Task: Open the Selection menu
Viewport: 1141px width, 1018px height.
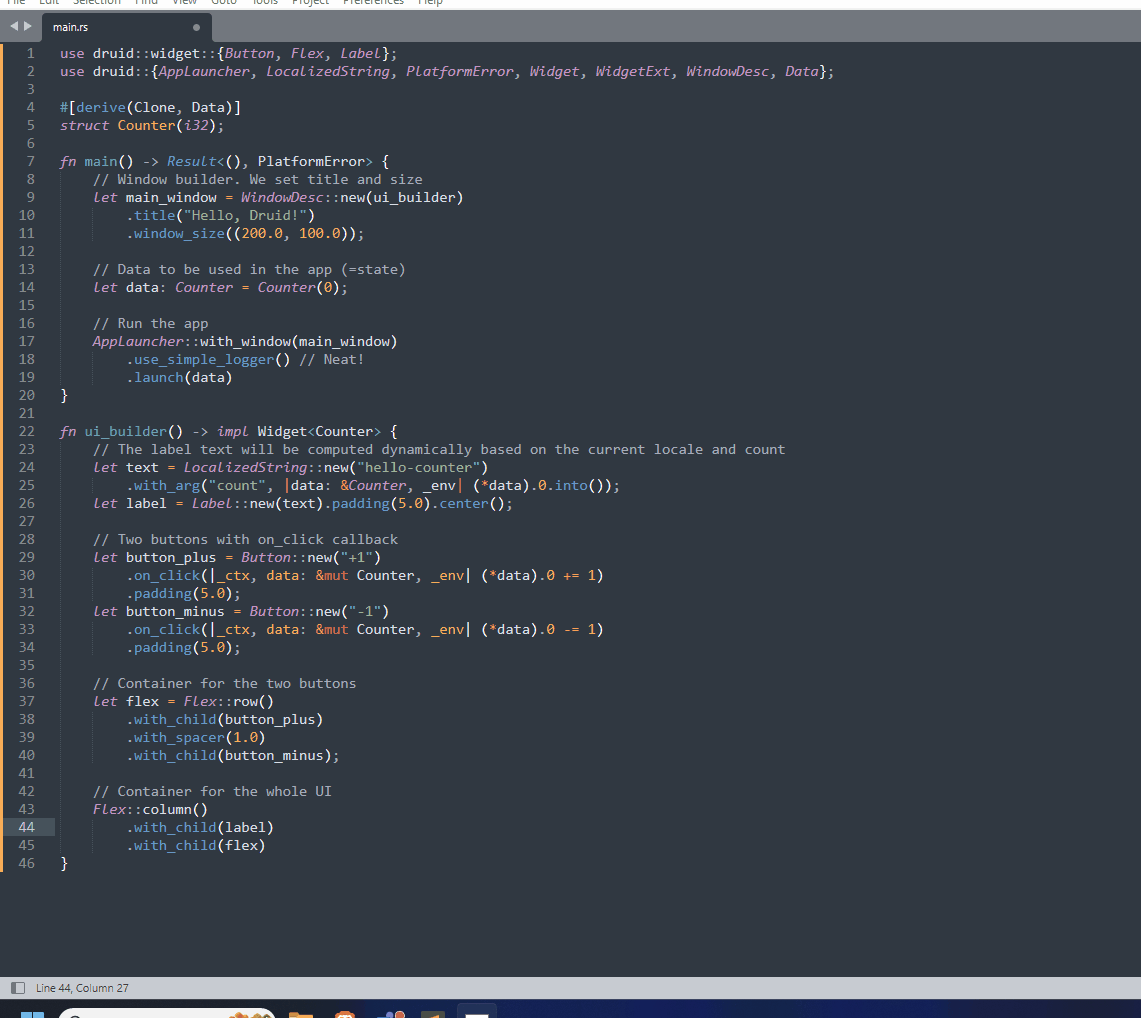Action: click(x=97, y=3)
